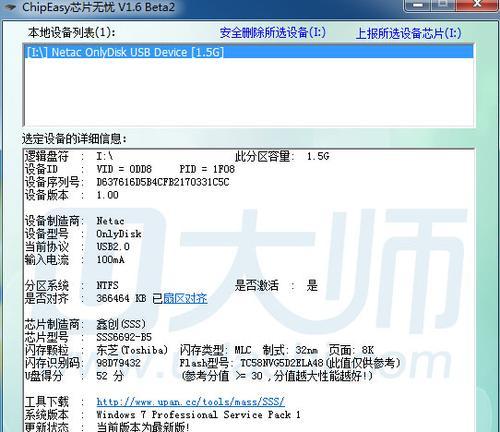Click the PID = 1F08 value
Image resolution: width=500 pixels, height=432 pixels.
207,169
